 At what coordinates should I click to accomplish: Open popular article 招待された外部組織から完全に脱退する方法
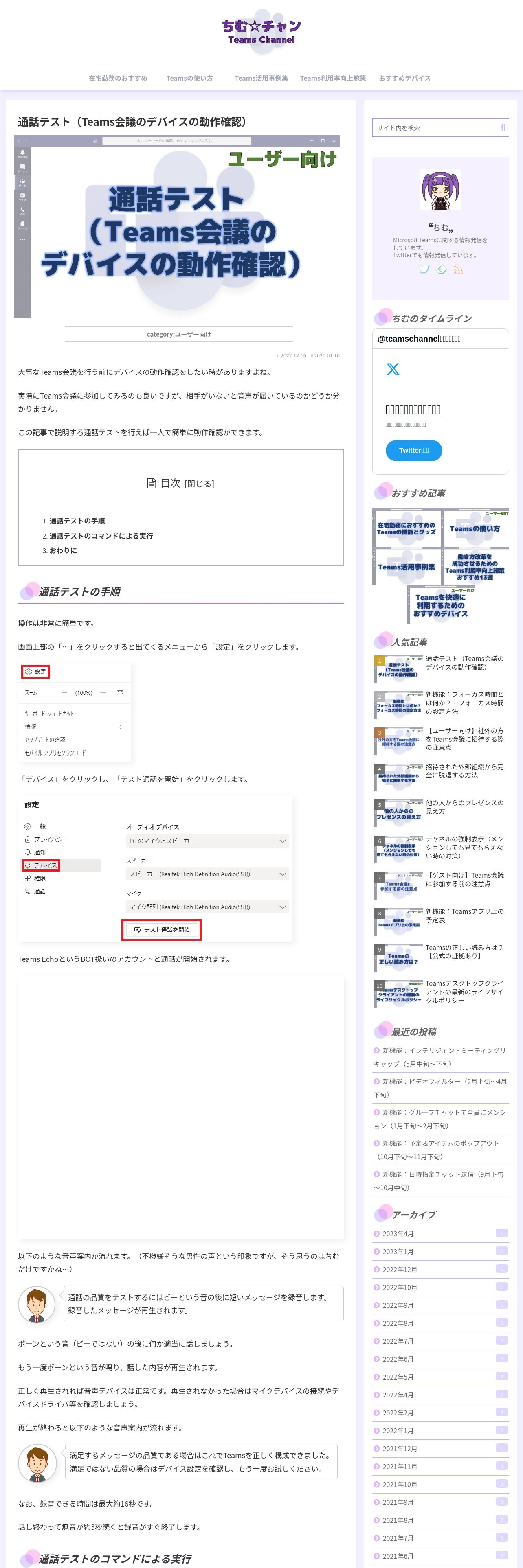click(x=441, y=777)
